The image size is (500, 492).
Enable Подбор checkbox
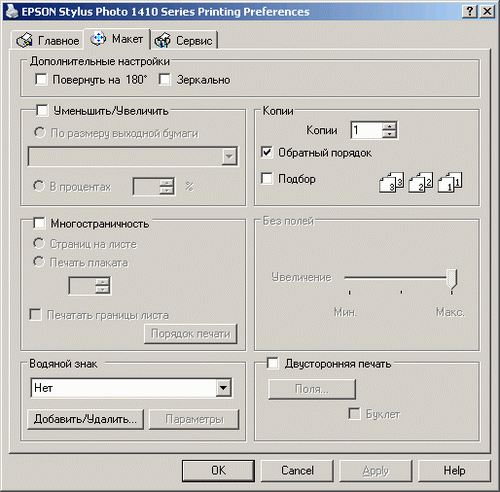tap(267, 178)
